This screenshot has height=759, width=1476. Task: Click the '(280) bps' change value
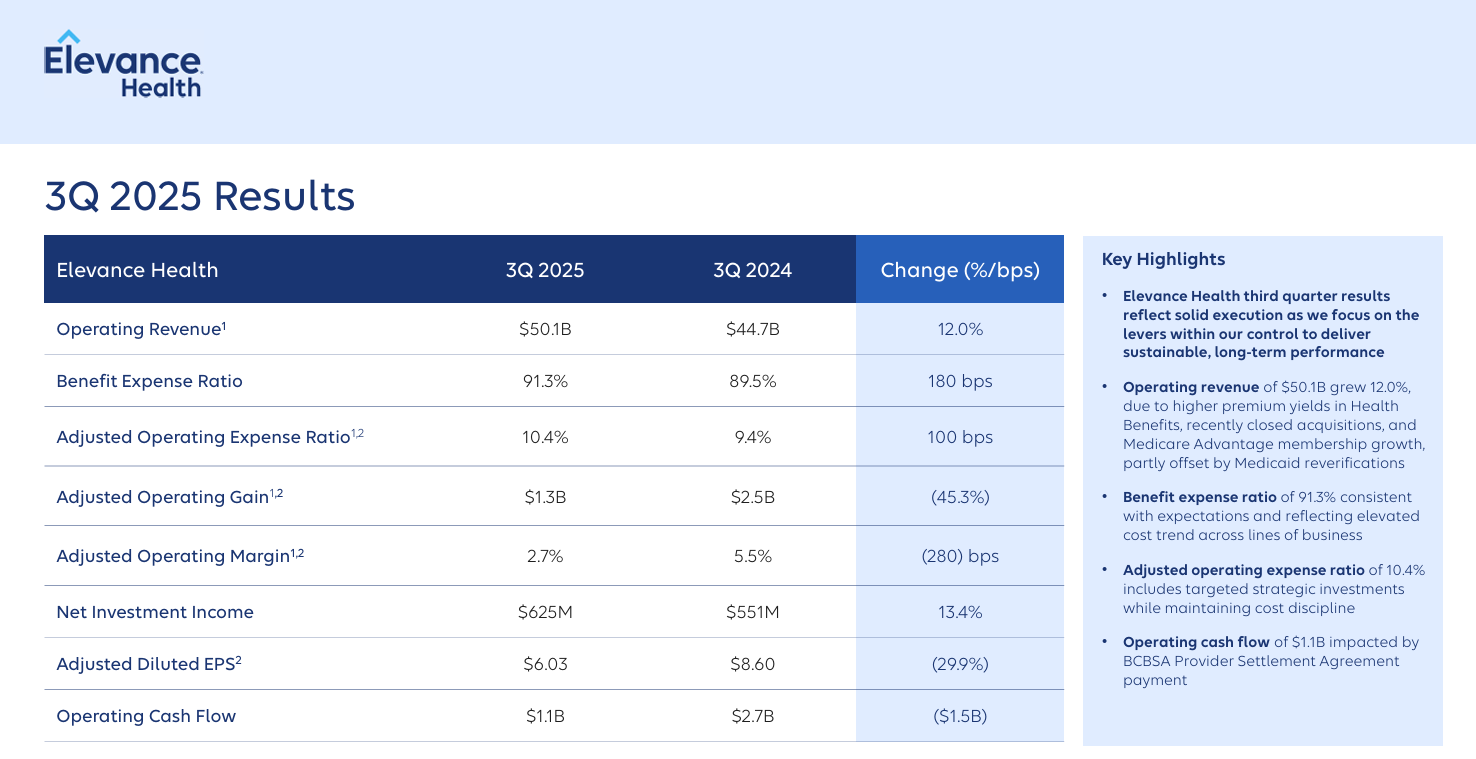point(960,556)
